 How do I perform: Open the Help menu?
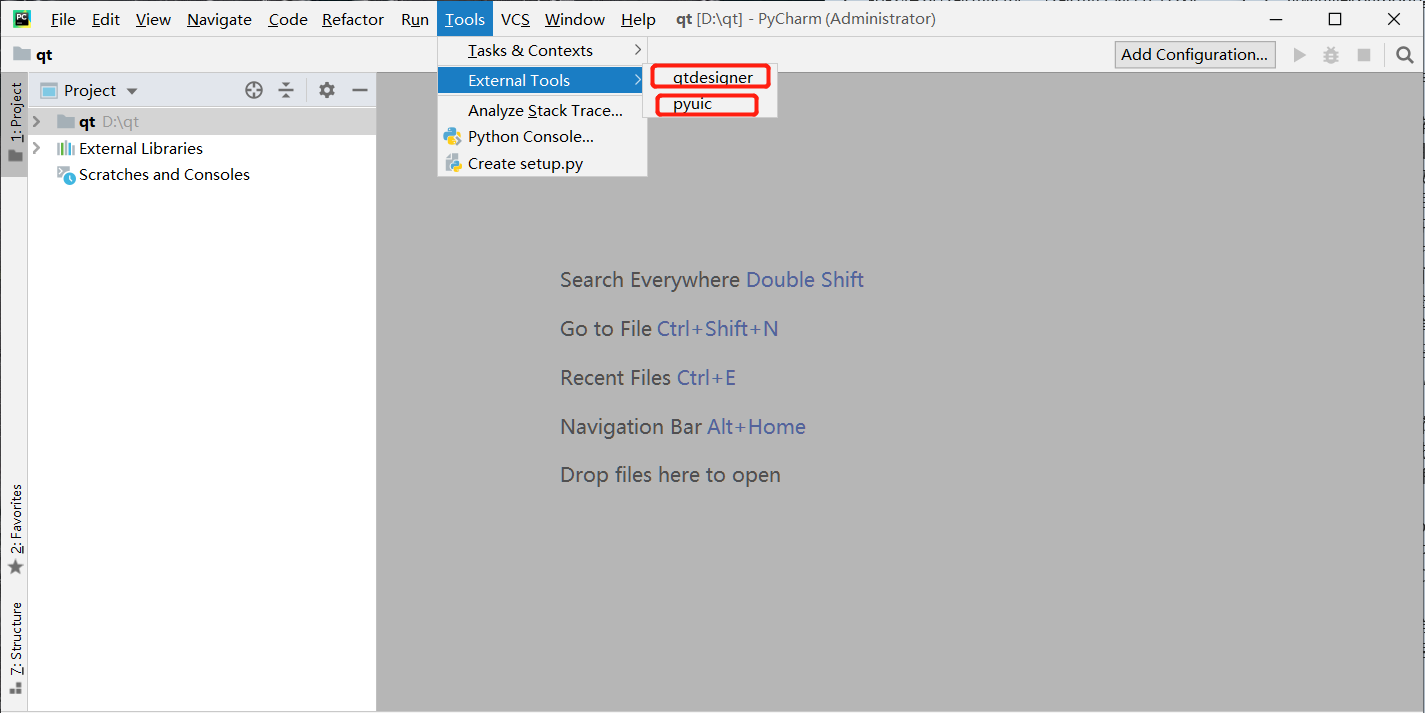tap(638, 19)
